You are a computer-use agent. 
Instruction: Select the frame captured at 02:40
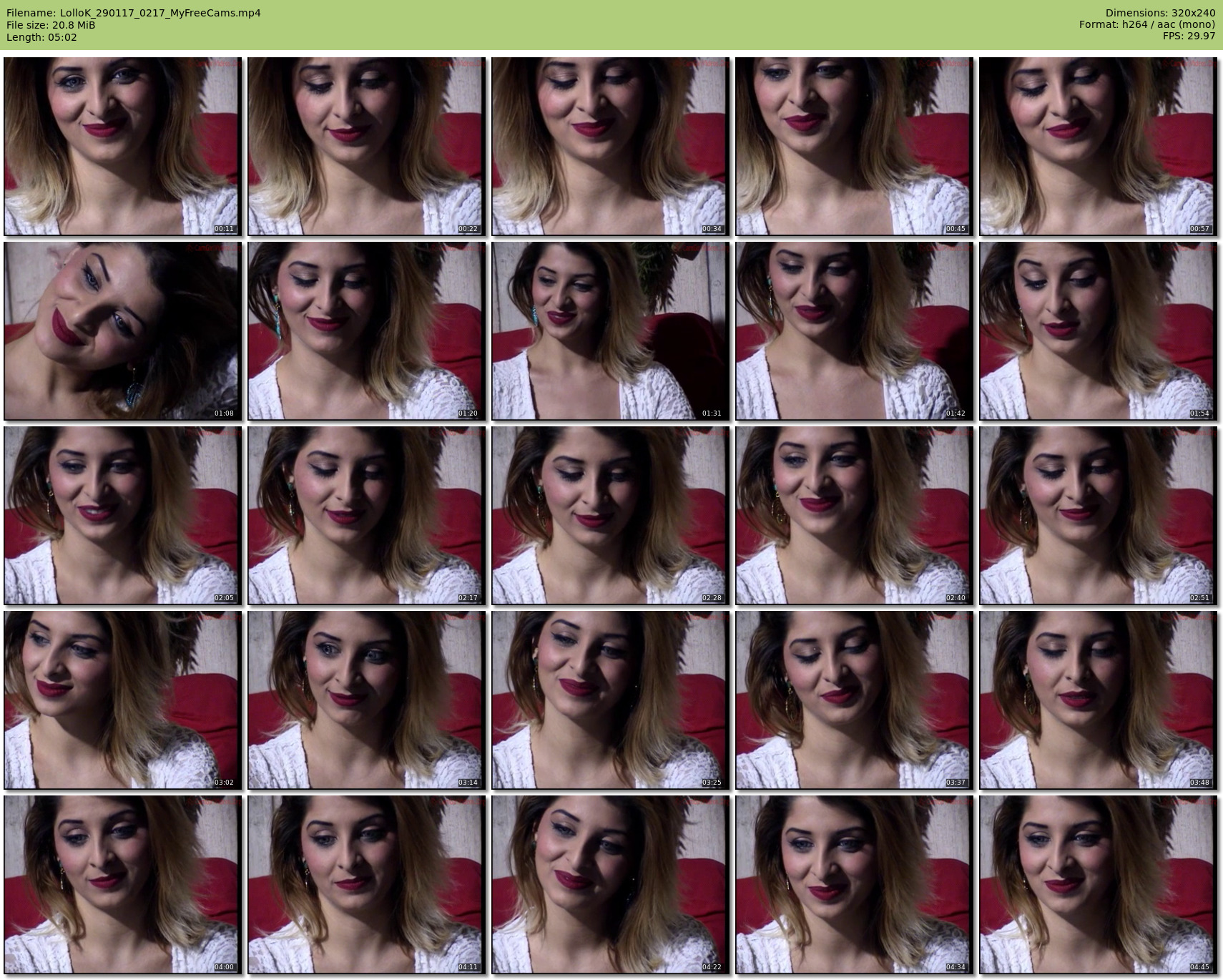pyautogui.click(x=854, y=516)
